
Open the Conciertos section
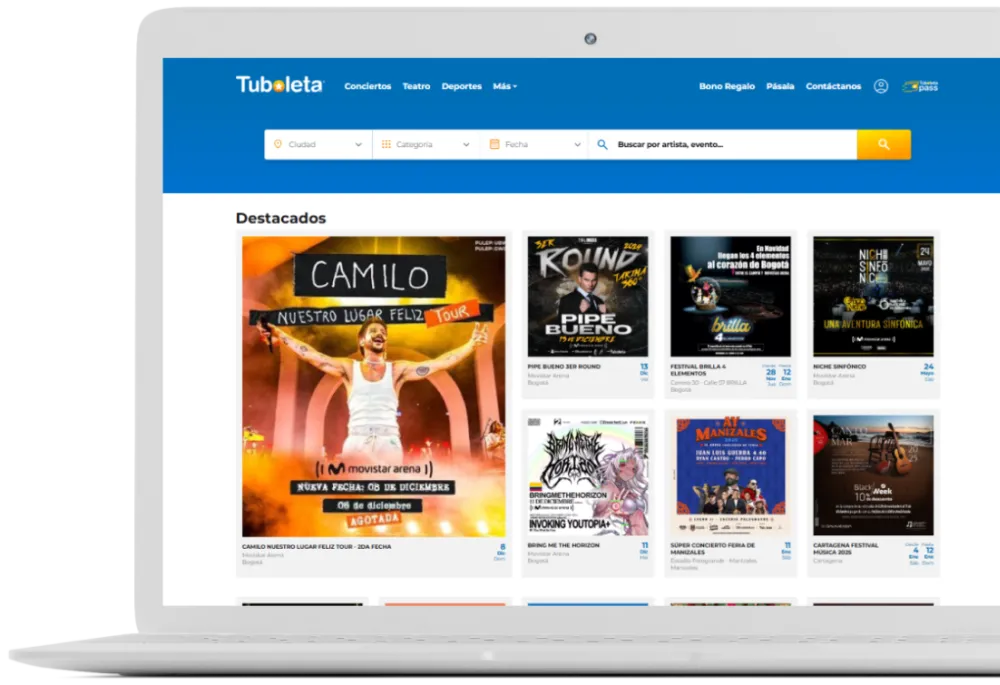(367, 86)
